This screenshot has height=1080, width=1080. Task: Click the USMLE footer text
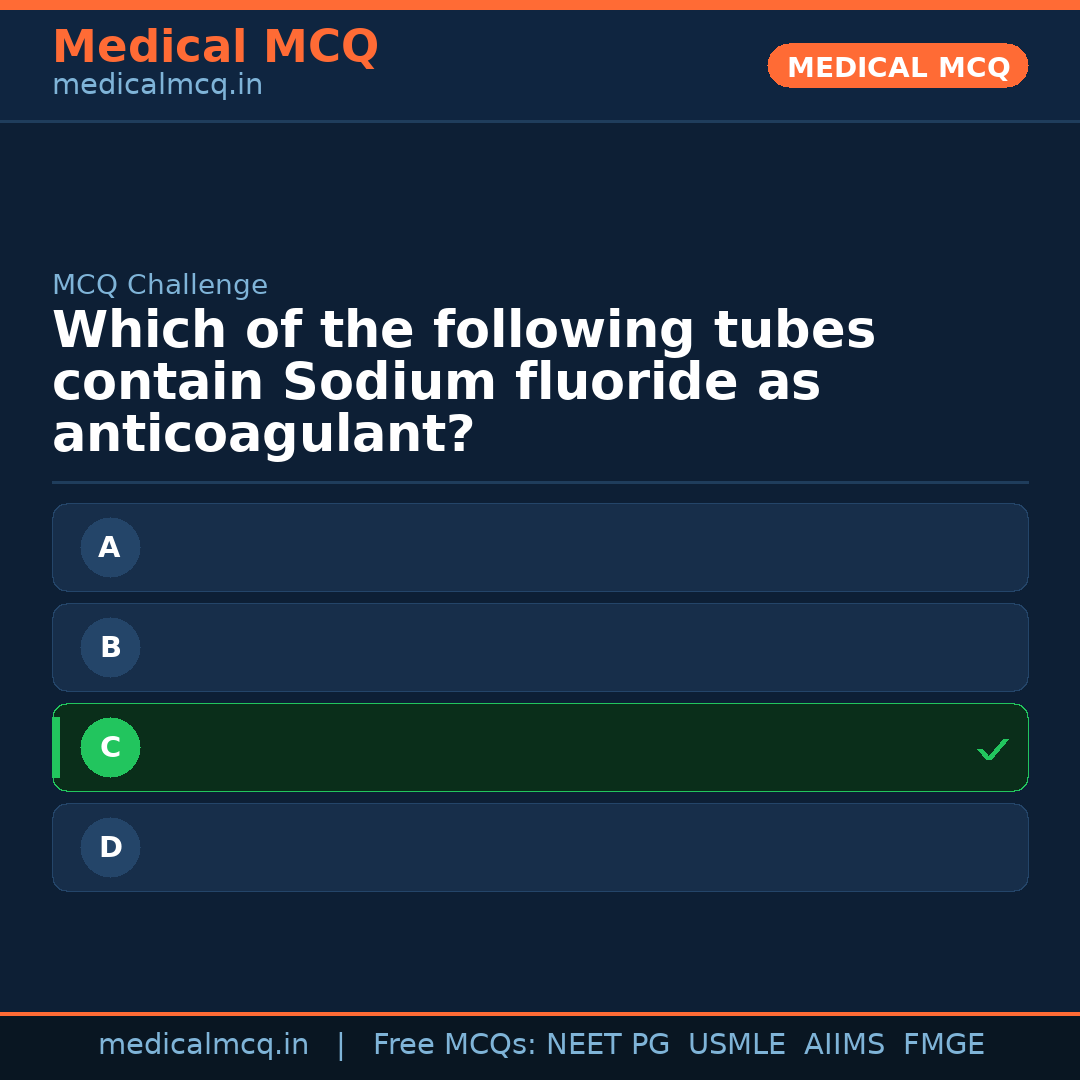(736, 1045)
